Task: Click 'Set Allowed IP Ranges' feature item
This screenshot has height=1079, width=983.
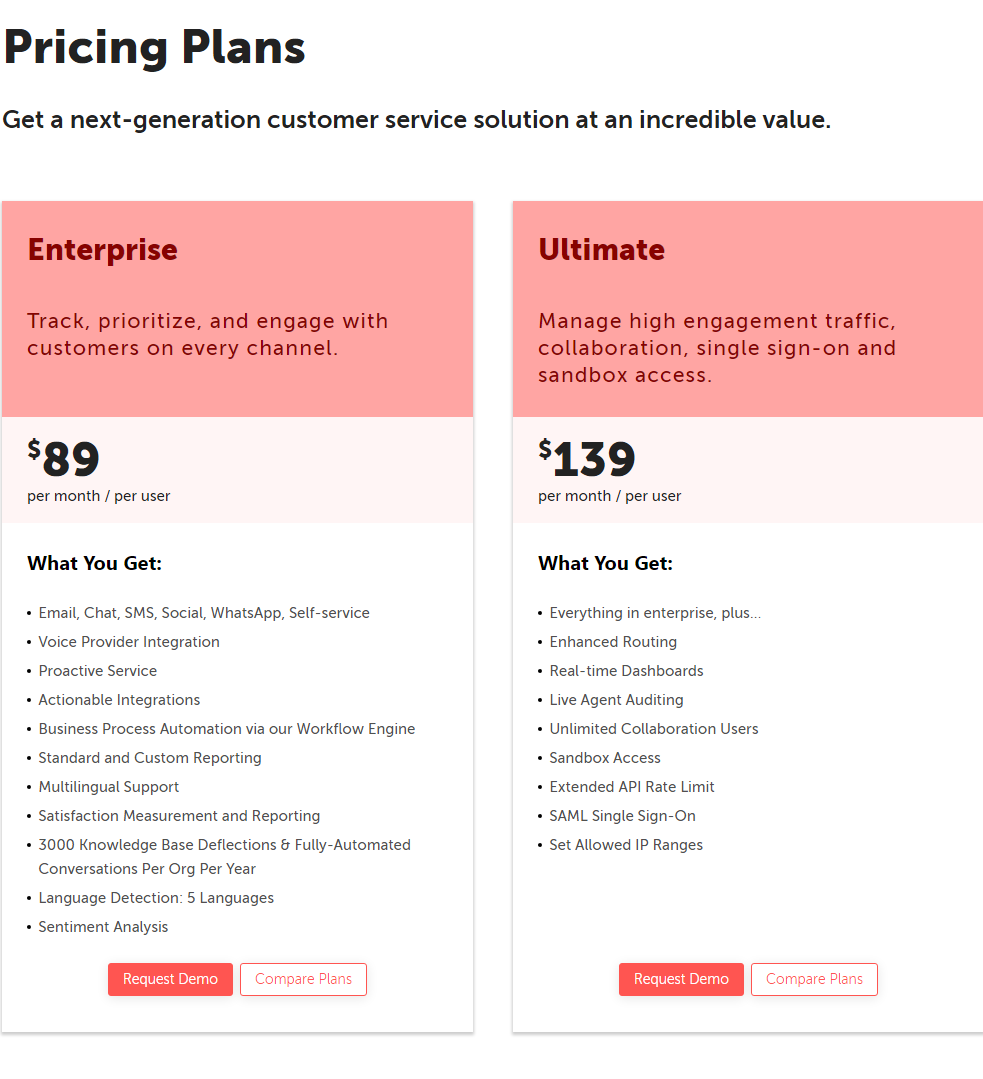Action: (x=626, y=844)
